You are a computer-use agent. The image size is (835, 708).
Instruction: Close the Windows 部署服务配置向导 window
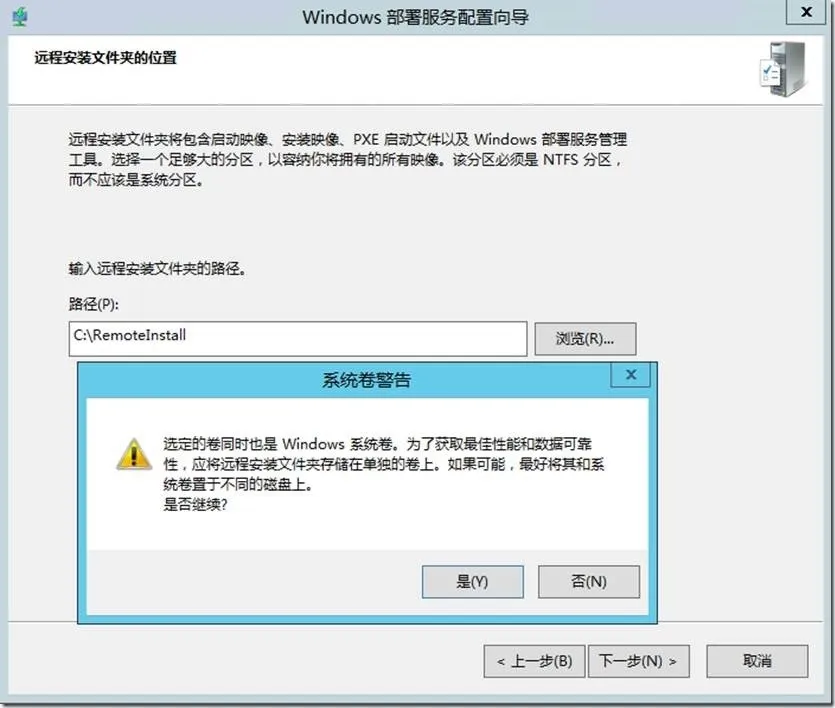pyautogui.click(x=807, y=12)
